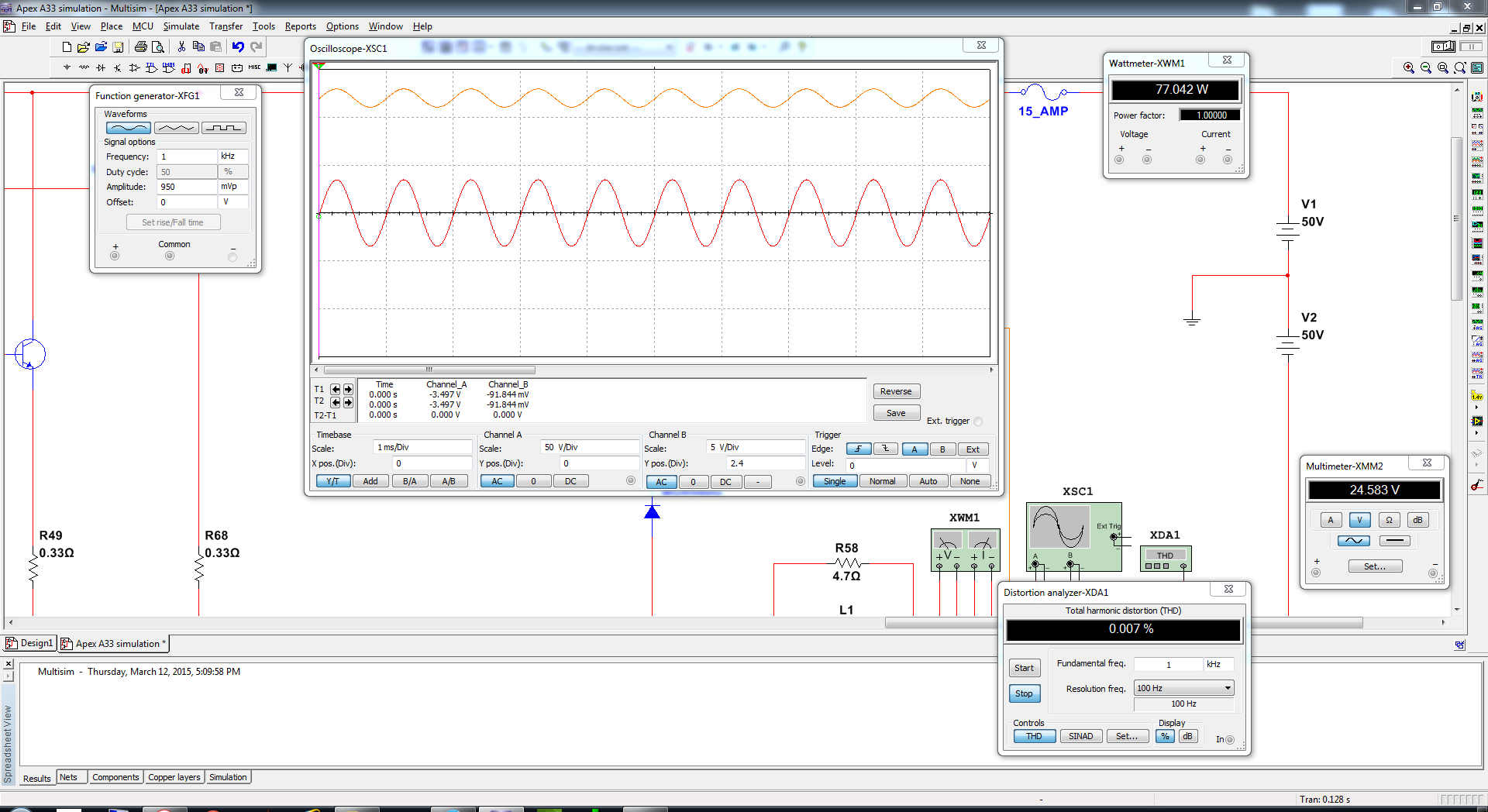Viewport: 1488px width, 812px height.
Task: Move oscilloscope cursor T2 left
Action: 336,402
